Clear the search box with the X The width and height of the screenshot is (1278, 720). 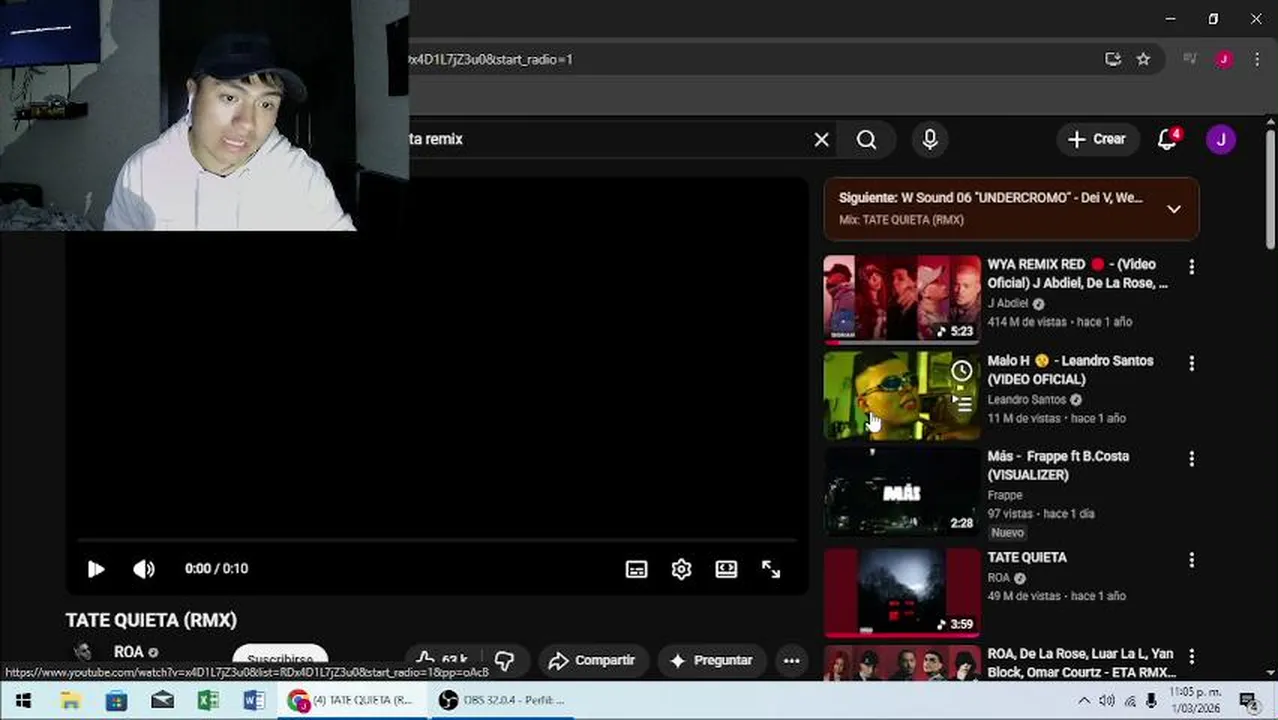tap(821, 140)
